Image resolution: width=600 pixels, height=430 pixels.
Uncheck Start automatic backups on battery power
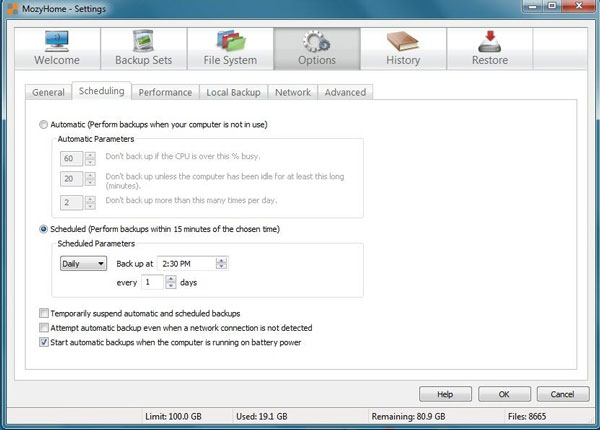44,342
